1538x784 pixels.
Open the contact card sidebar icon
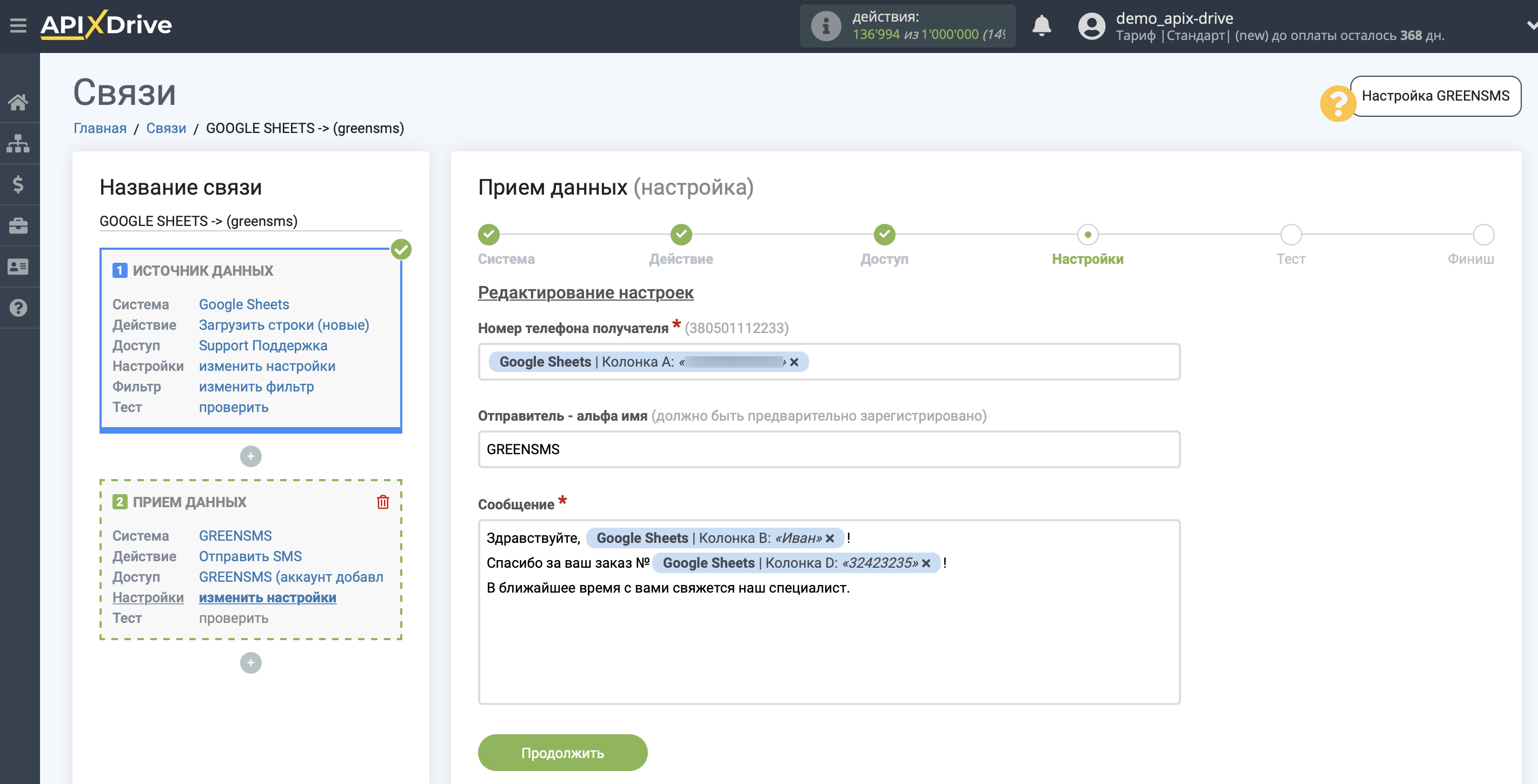coord(18,267)
